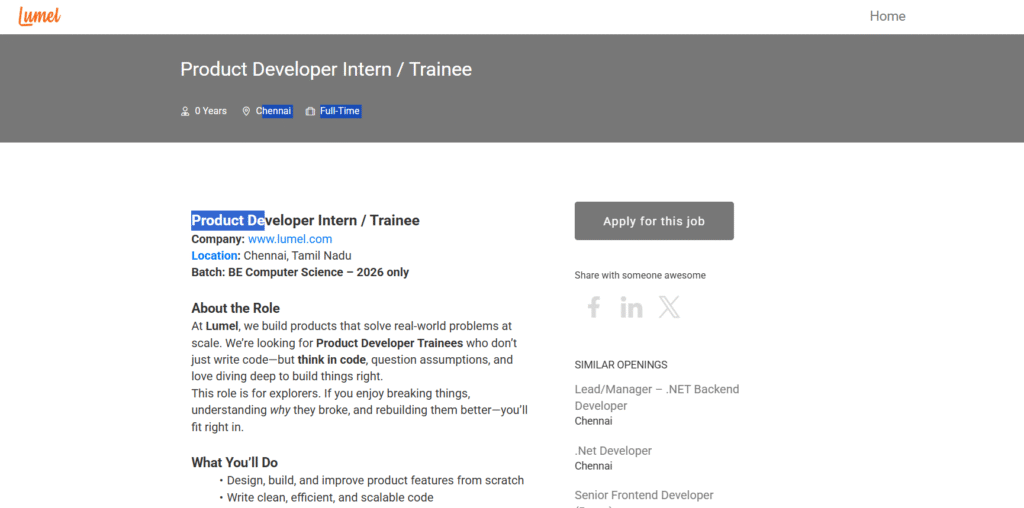
Task: Click the What You'll Do heading
Action: click(234, 462)
